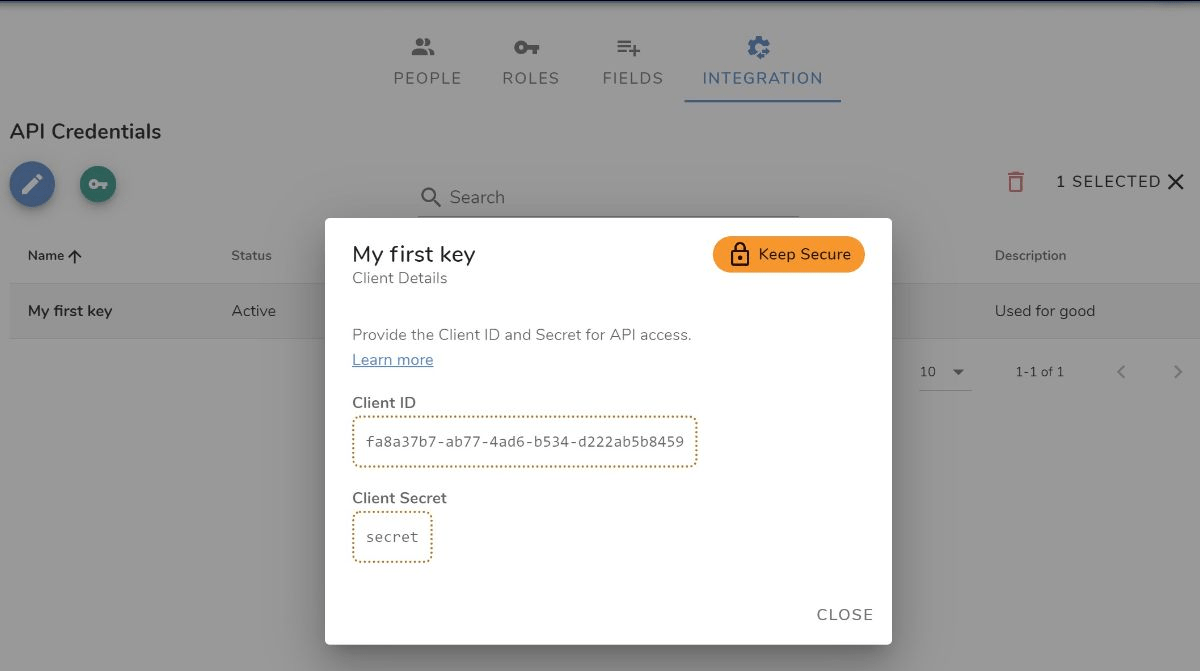Click the Client Secret value box
This screenshot has width=1200, height=671.
point(392,537)
